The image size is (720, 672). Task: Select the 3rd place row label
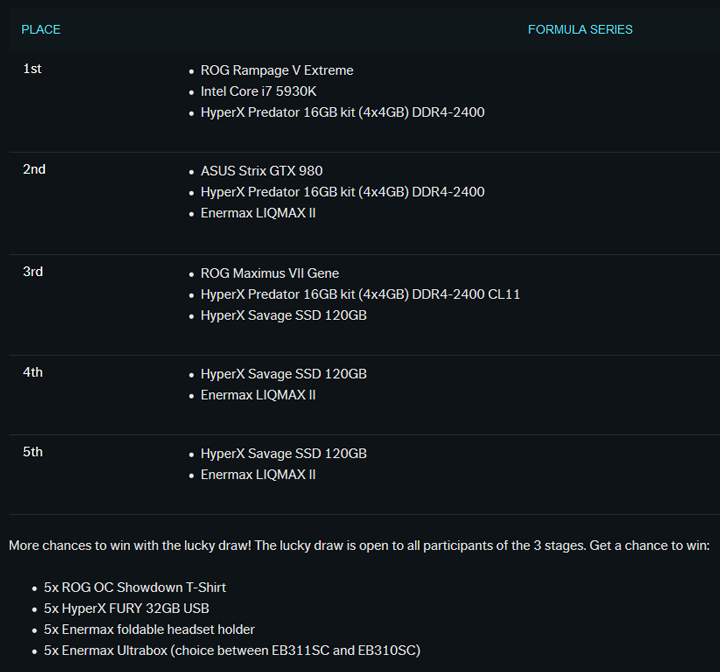(x=33, y=272)
